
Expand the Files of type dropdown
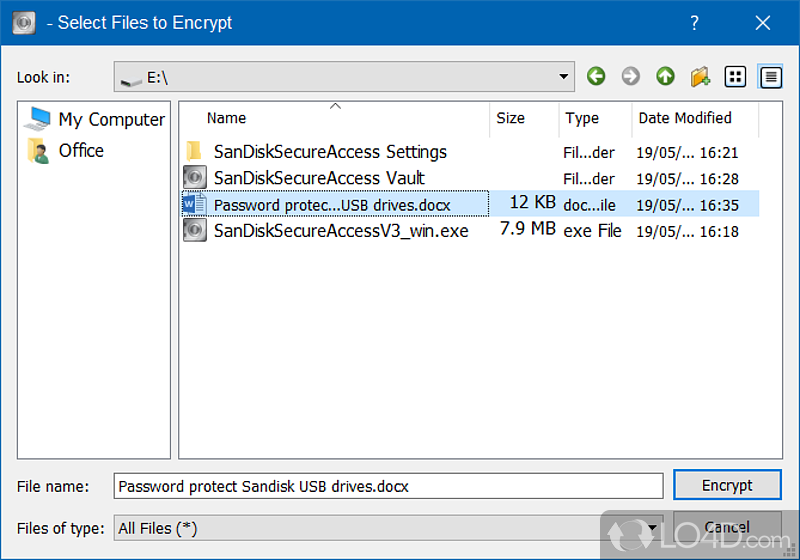(x=653, y=527)
